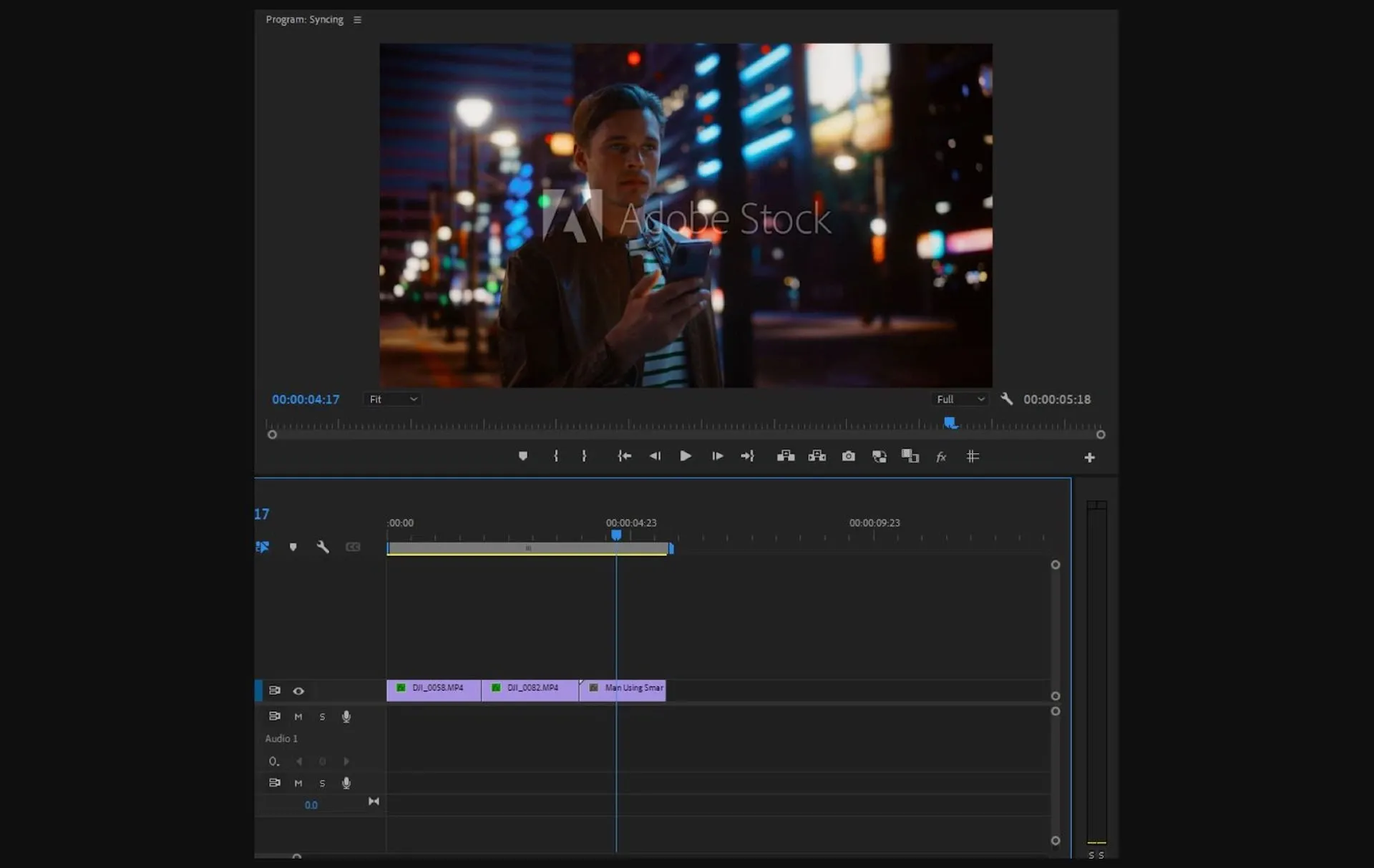
Task: Open the Program monitor settings wrench icon
Action: point(1006,399)
